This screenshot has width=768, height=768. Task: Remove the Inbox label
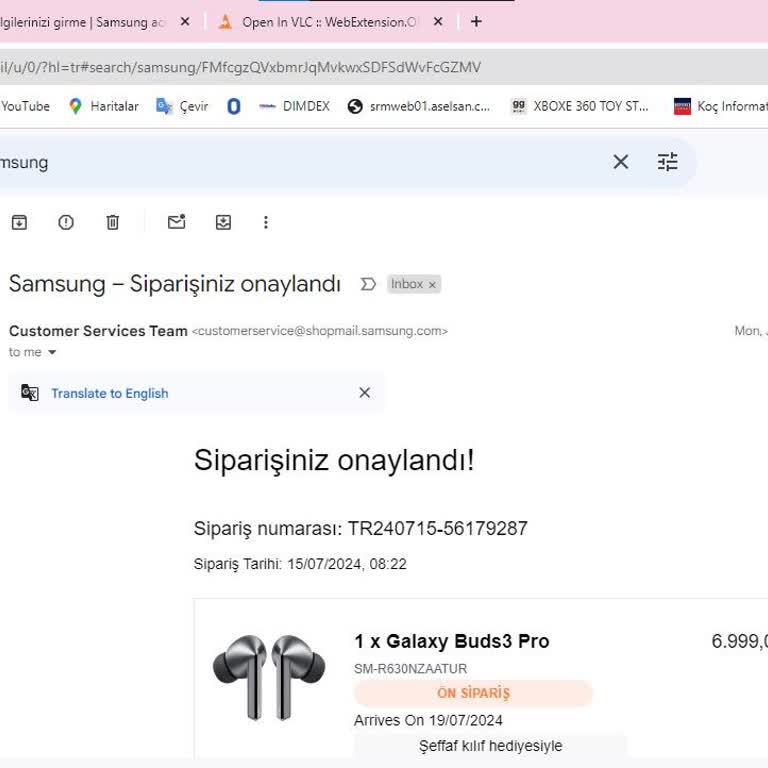[x=432, y=285]
